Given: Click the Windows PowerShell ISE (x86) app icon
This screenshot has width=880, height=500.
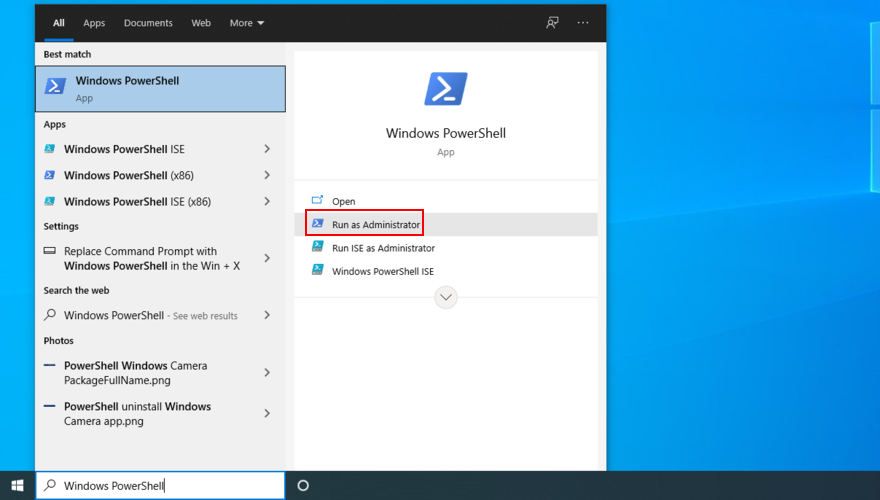Looking at the screenshot, I should 49,201.
